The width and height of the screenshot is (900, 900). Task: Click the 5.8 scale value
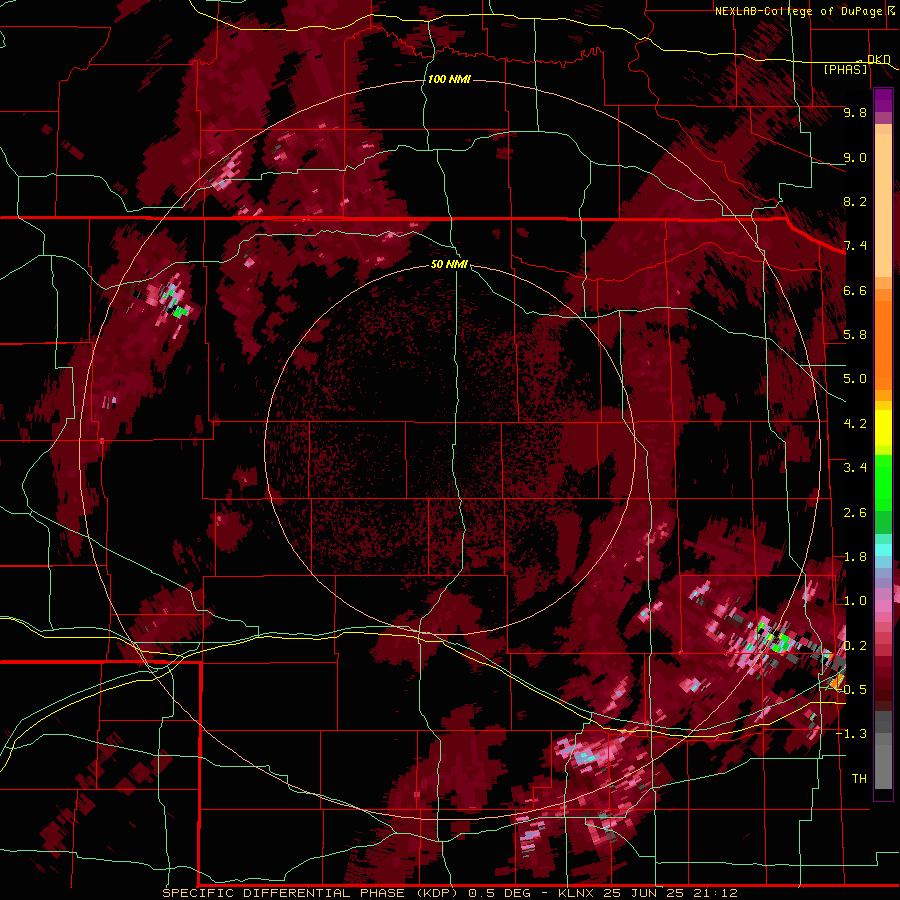855,335
